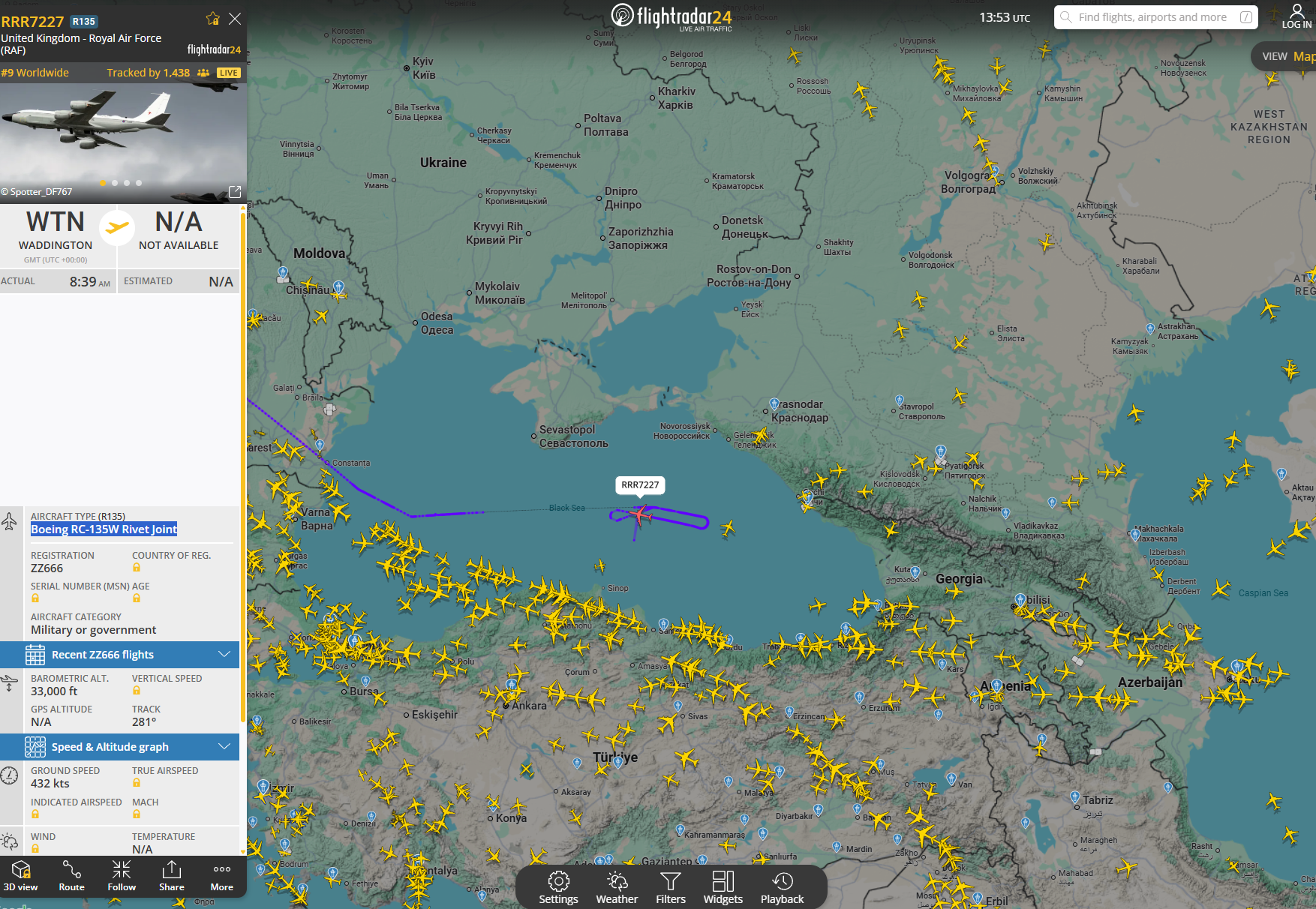Click the 33,000 ft barometric altitude value
Screen dimensions: 1316x909
54,691
